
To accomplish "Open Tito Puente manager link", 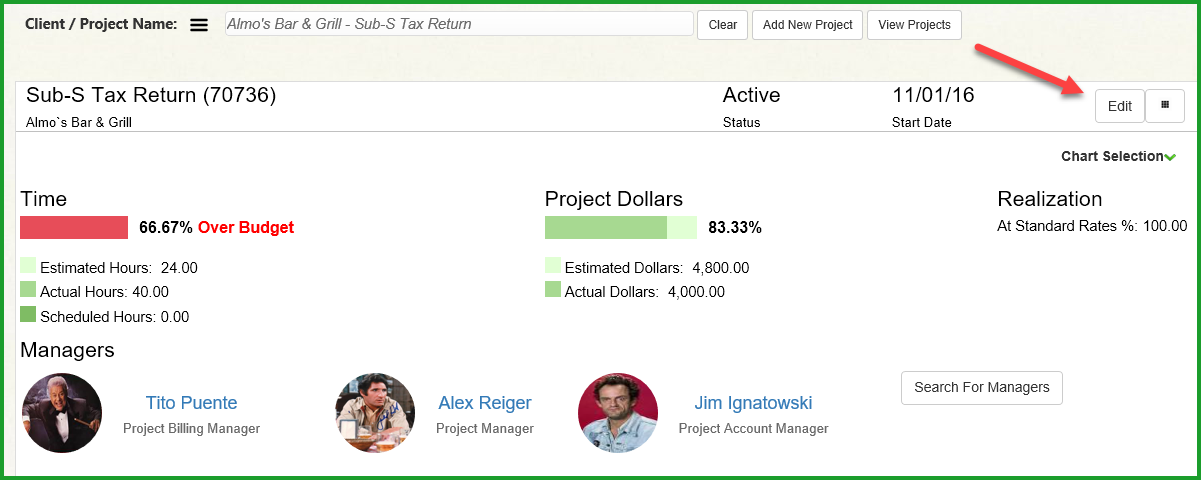I will pos(191,403).
